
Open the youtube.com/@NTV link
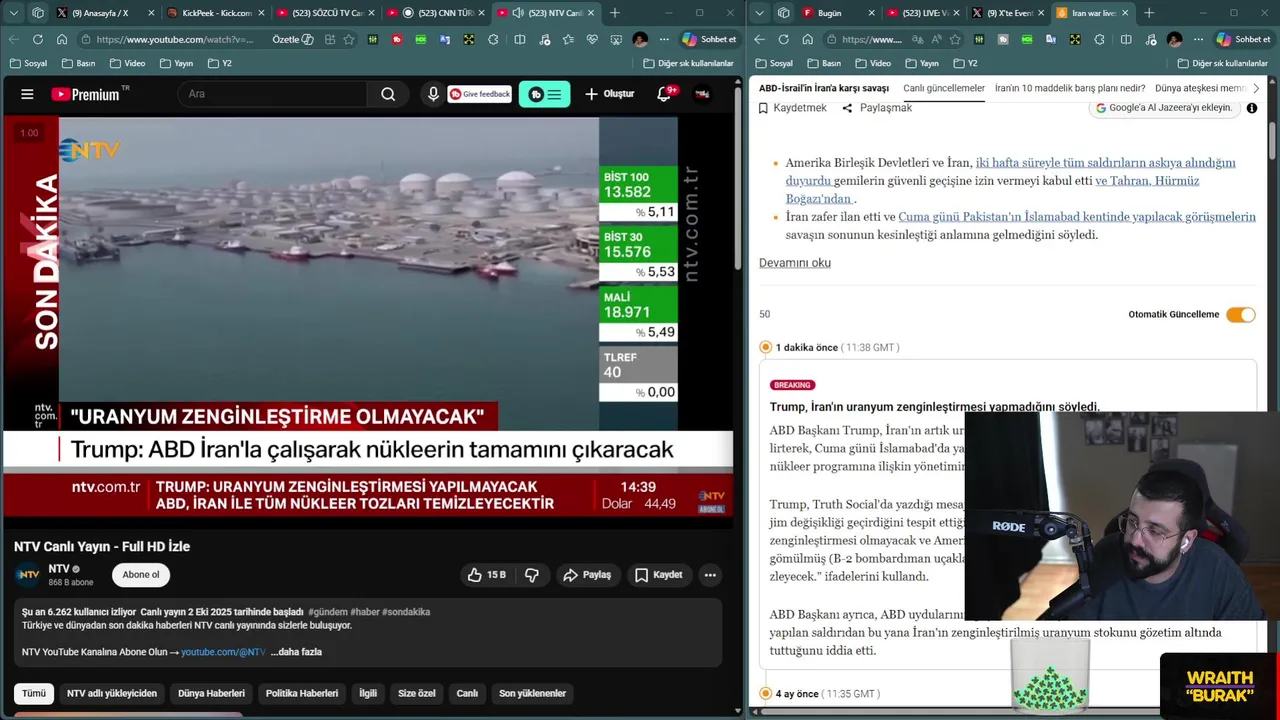223,652
